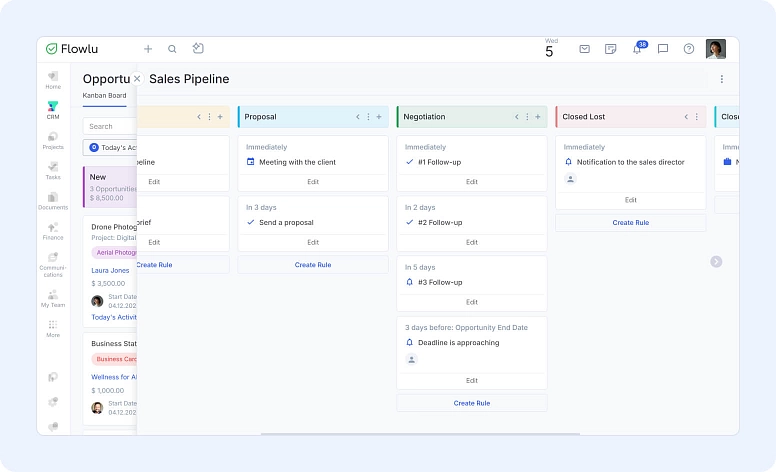
Task: Create Rule in Negotiation column
Action: pos(472,403)
